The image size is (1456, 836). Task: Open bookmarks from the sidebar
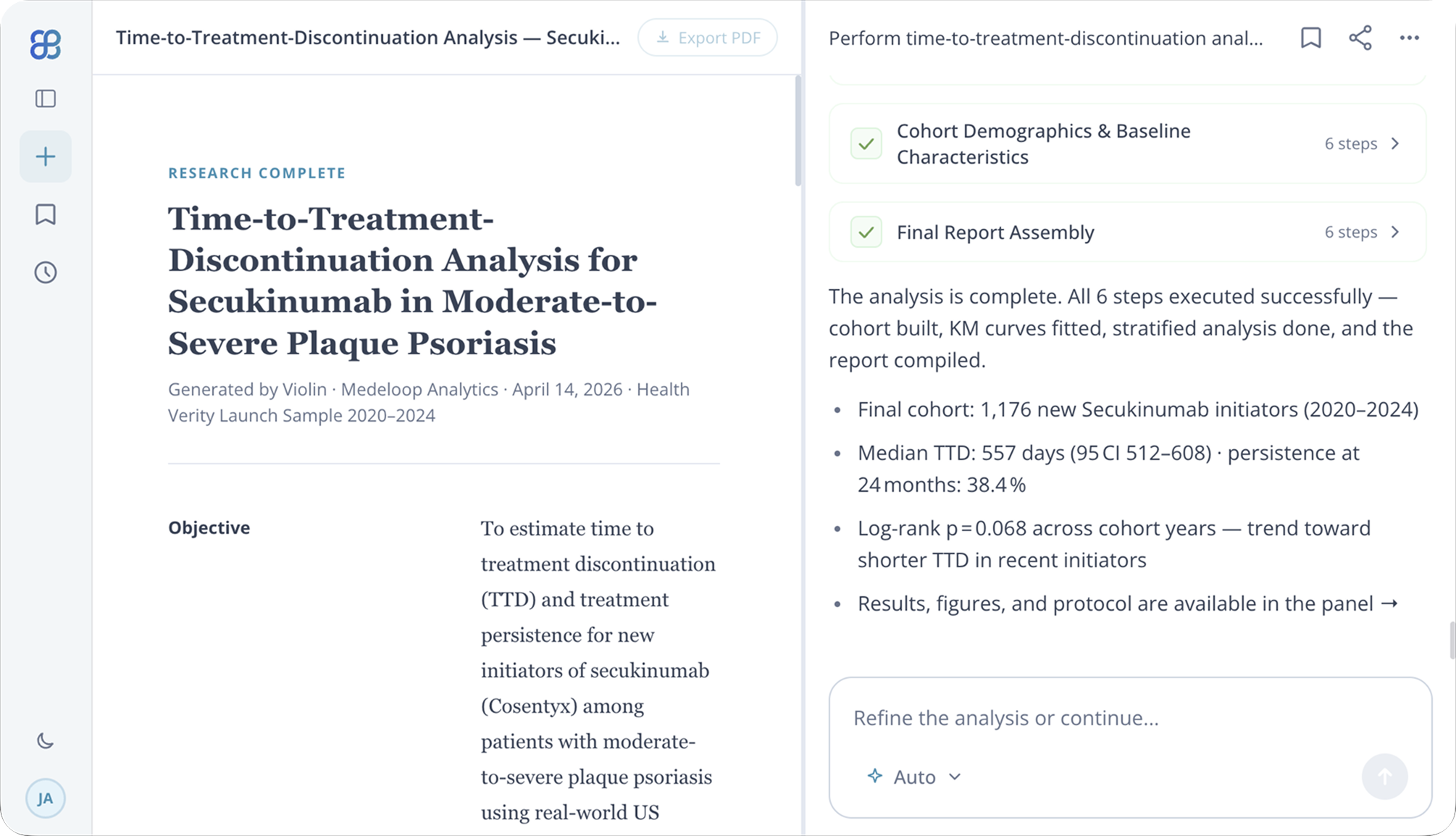[x=46, y=214]
